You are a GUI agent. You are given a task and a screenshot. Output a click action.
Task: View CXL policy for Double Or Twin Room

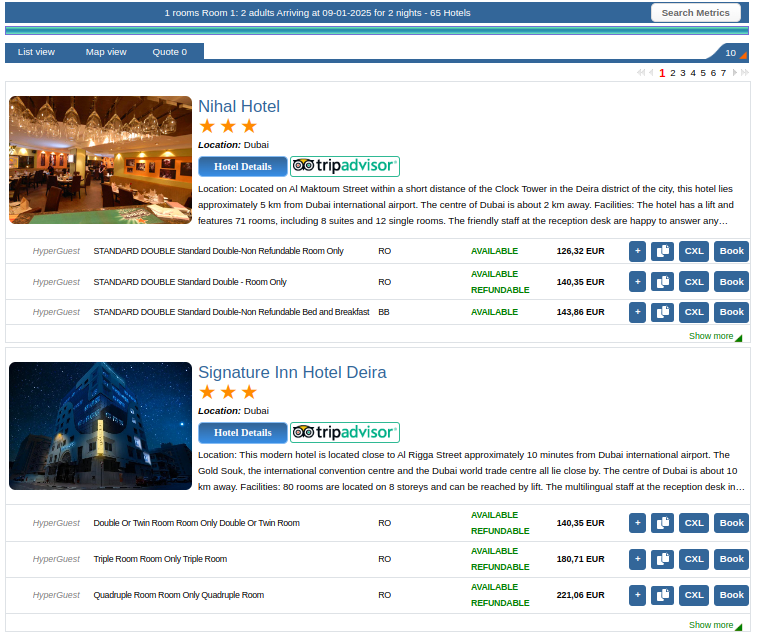click(x=694, y=523)
